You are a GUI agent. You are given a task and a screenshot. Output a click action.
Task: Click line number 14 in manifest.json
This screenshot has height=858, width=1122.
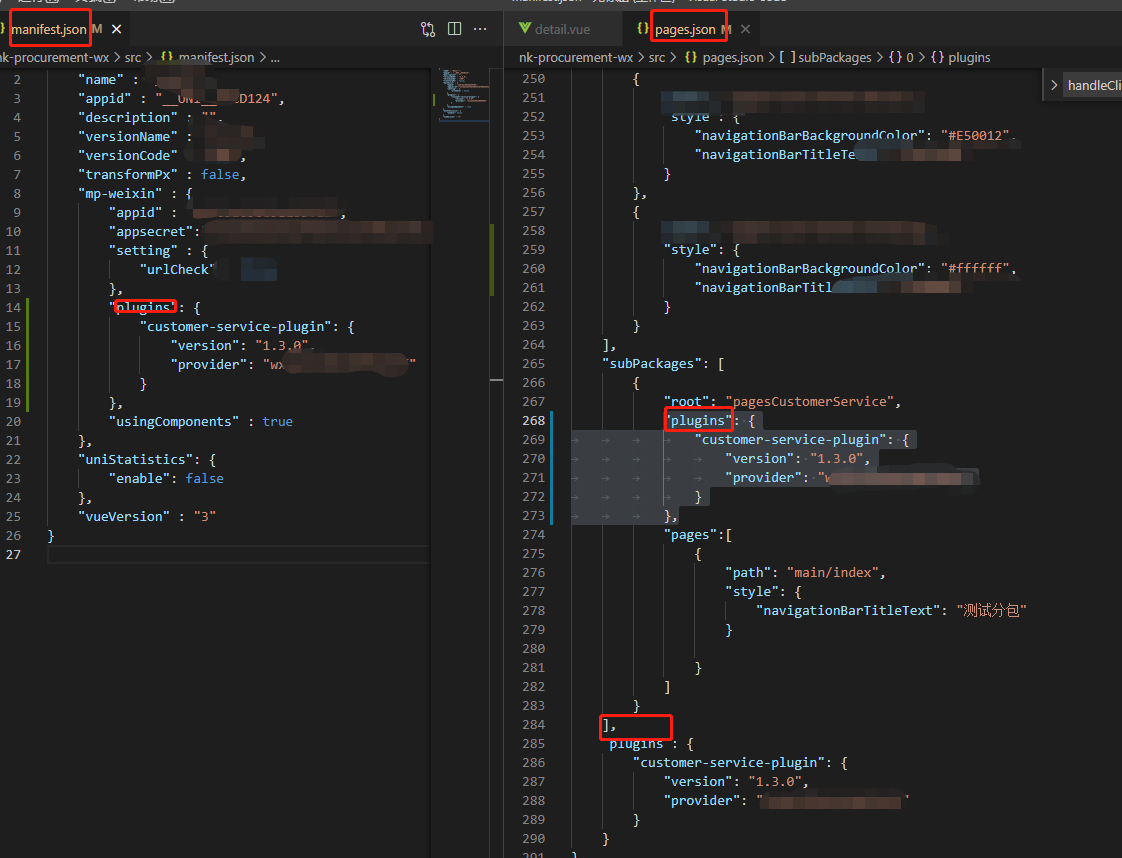pos(13,307)
